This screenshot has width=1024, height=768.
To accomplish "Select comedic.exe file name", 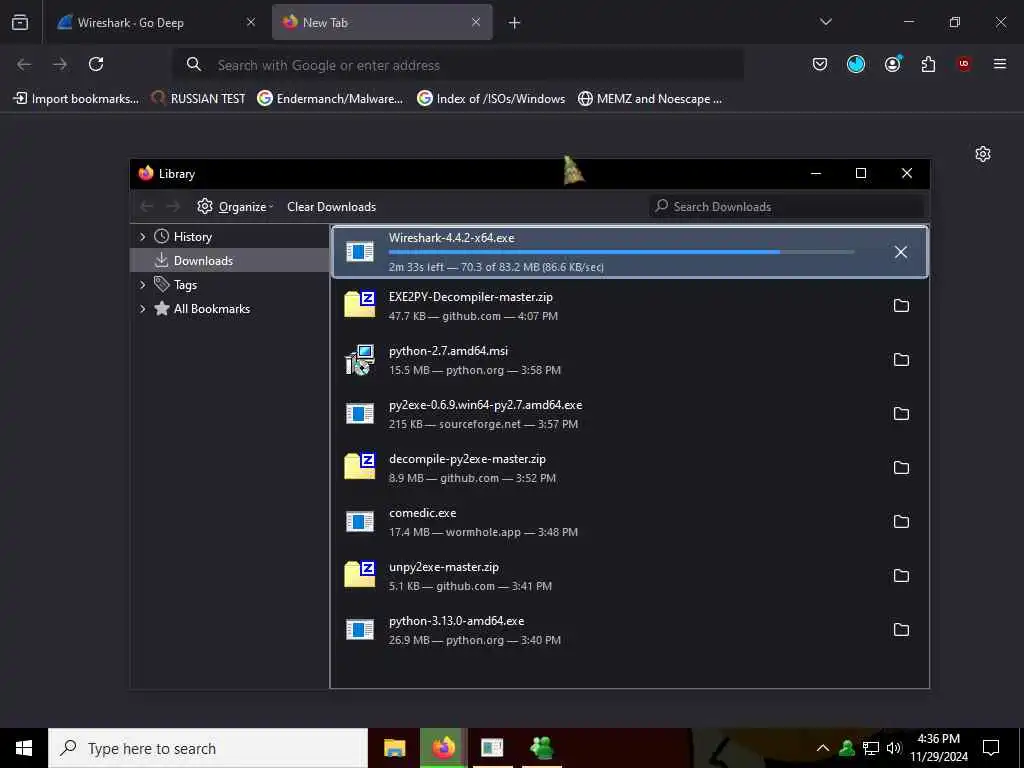I will (423, 513).
